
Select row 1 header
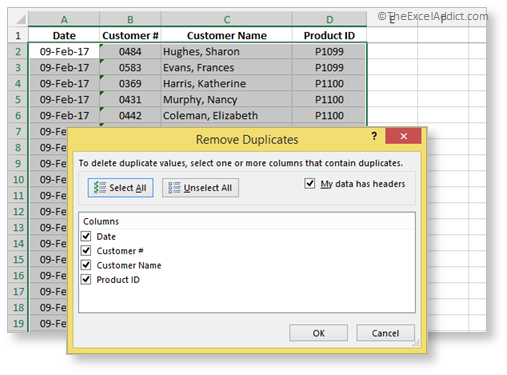coord(18,35)
